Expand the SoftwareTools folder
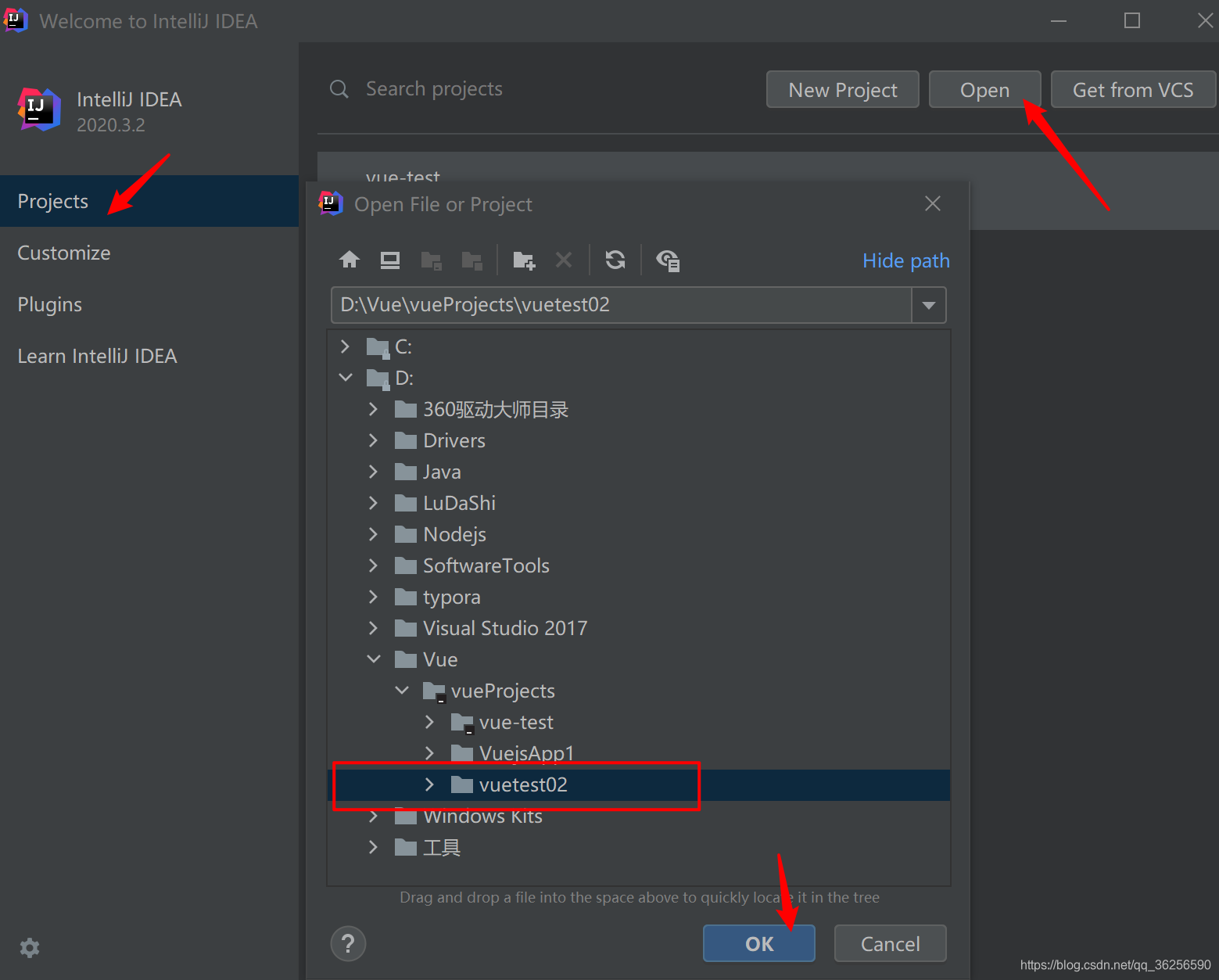The image size is (1219, 980). tap(373, 565)
